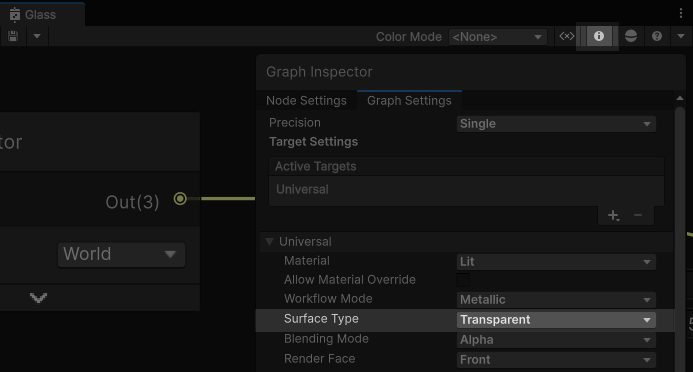
Task: Remove active target with minus button
Action: [x=637, y=216]
